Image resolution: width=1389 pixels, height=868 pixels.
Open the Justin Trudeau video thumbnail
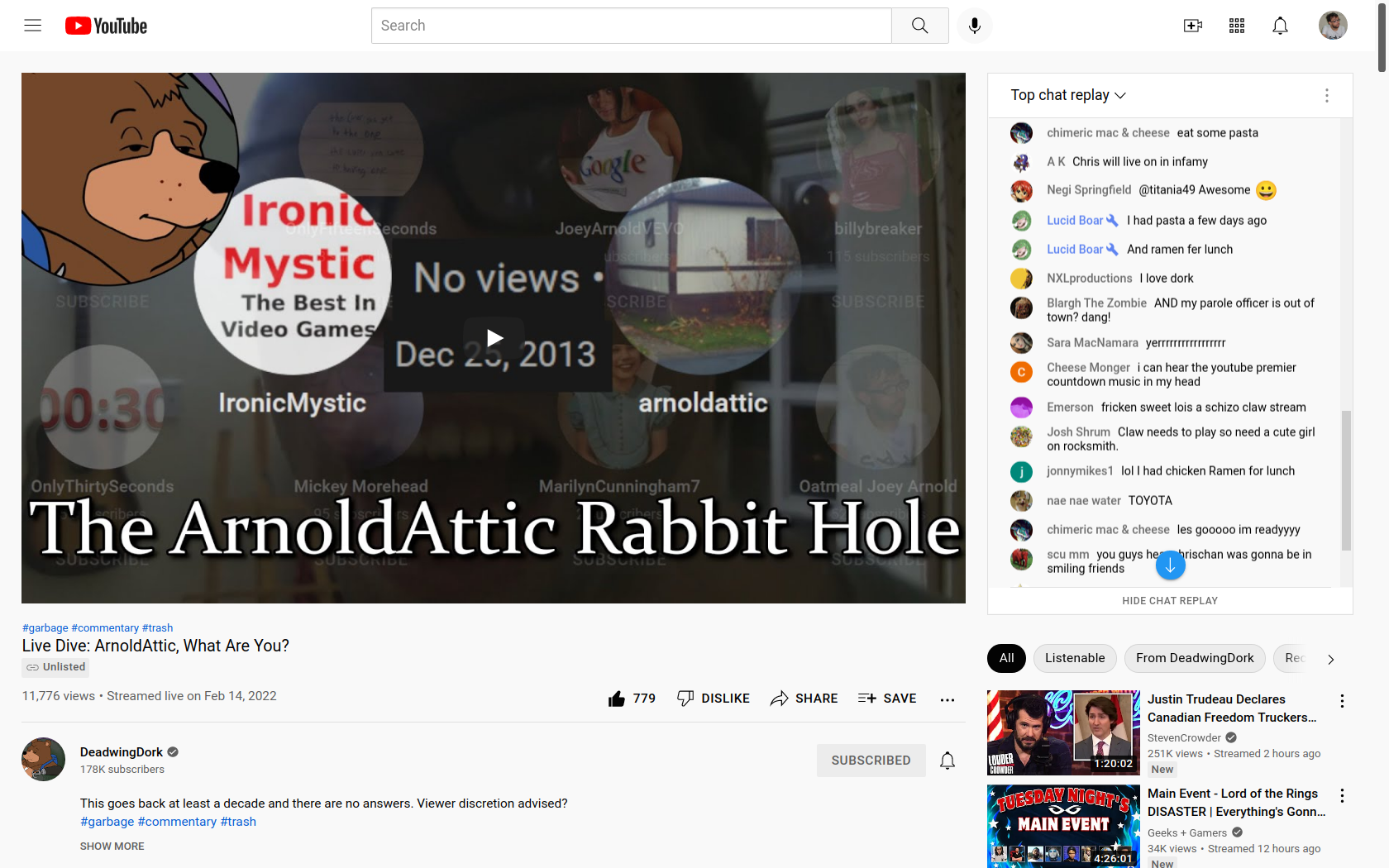(1063, 732)
